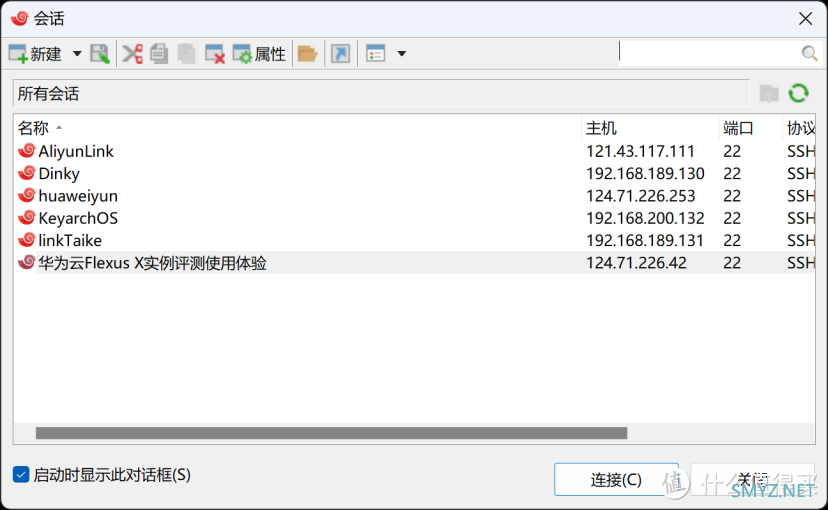
Task: Click the go up folder icon
Action: coord(769,94)
